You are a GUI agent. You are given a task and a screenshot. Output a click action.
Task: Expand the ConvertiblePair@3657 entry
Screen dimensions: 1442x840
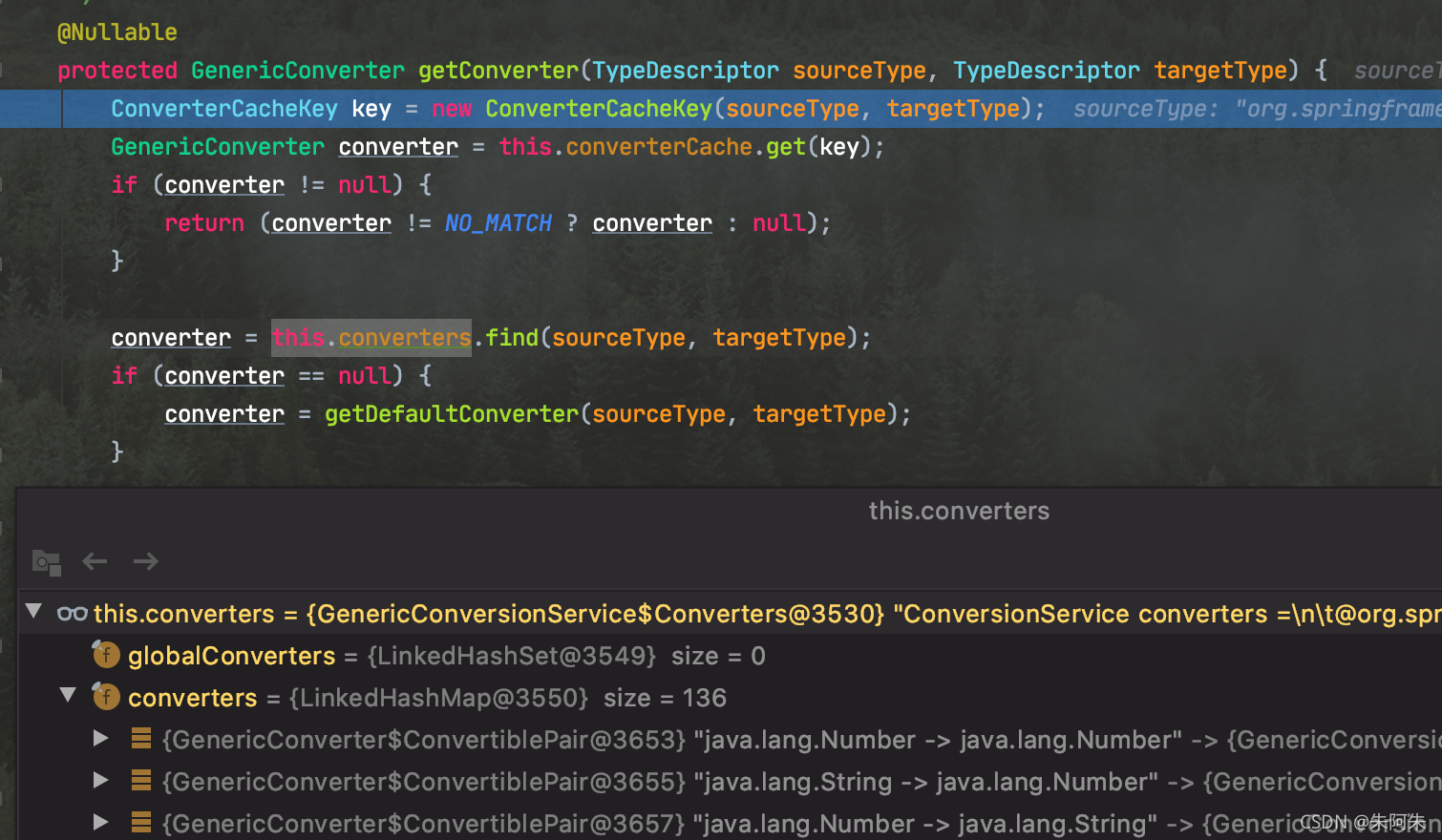pyautogui.click(x=100, y=822)
